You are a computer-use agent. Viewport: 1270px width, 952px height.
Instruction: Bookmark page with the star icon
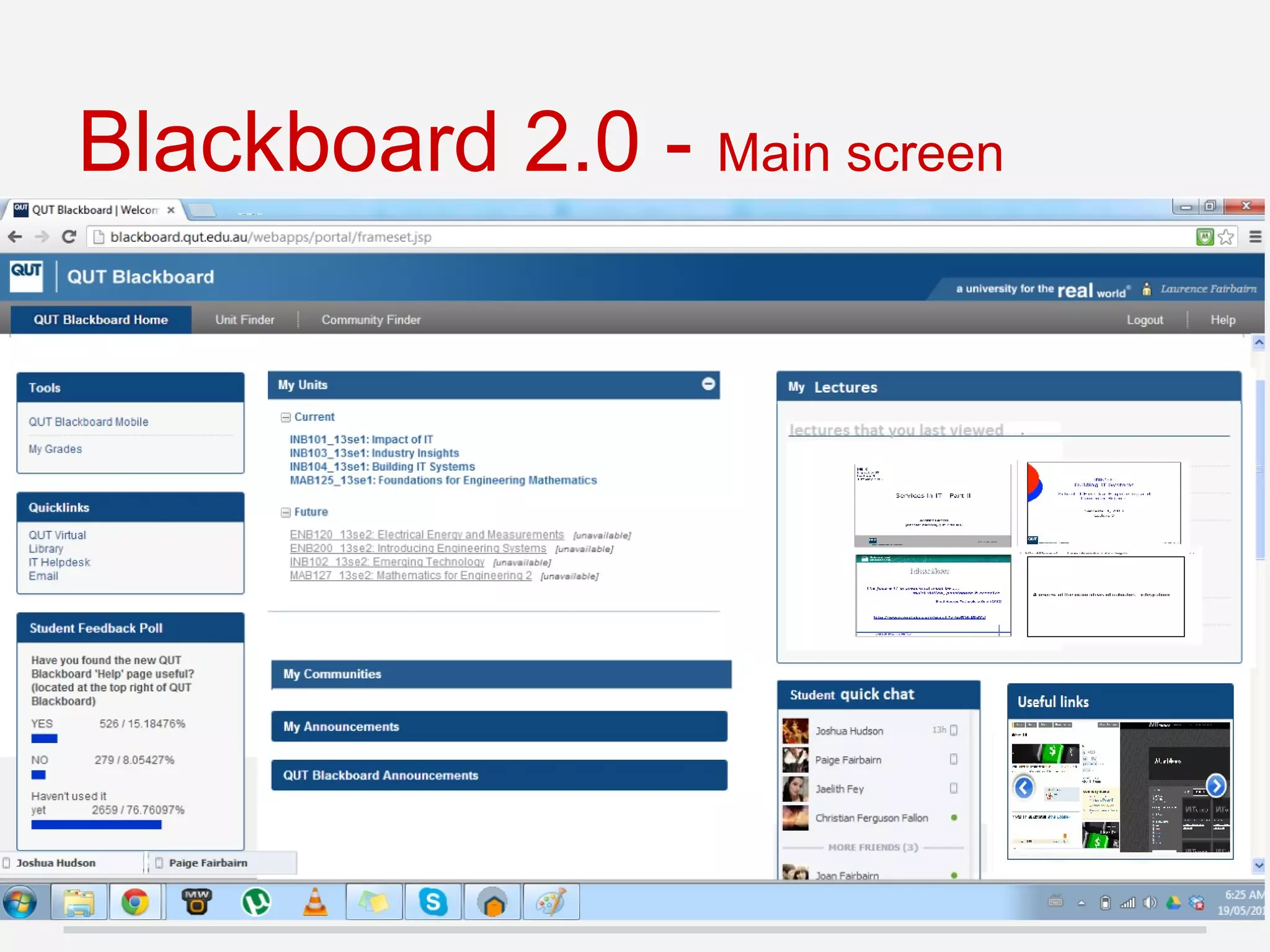1226,237
